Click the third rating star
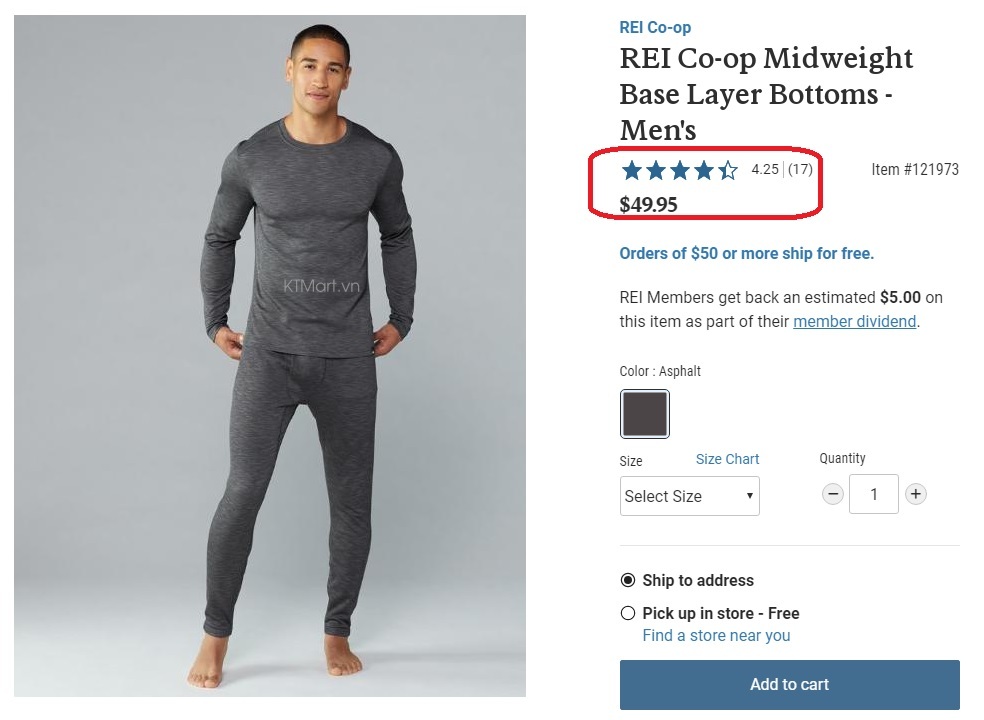 (678, 170)
